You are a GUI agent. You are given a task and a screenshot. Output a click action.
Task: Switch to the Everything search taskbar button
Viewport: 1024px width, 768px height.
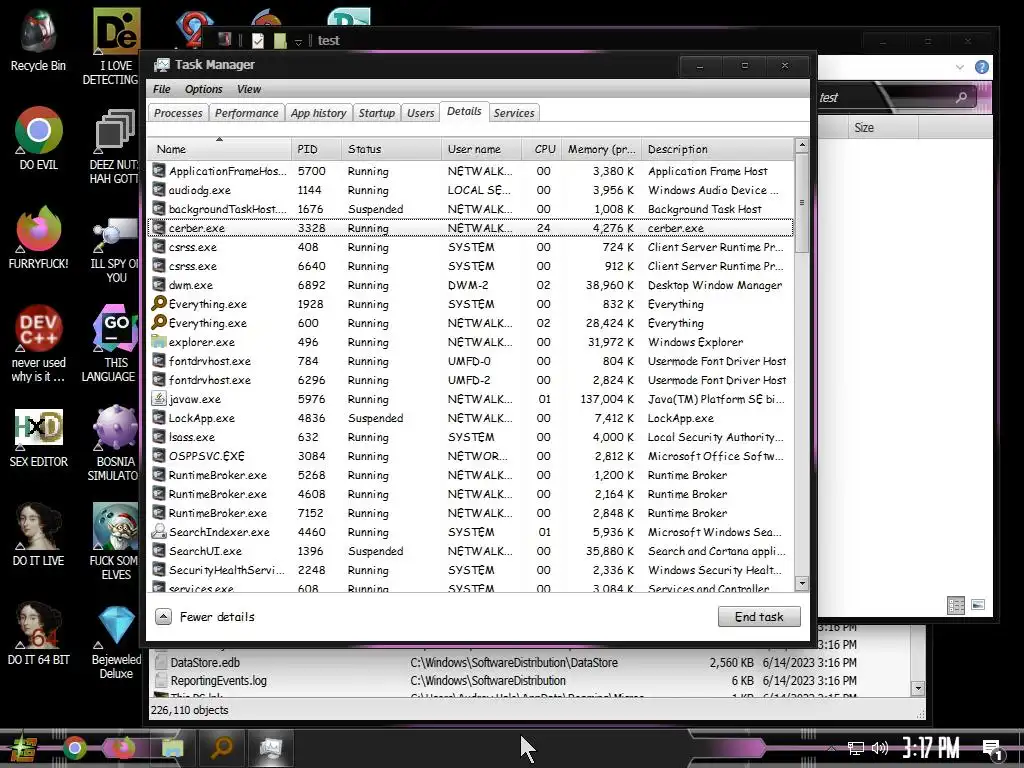pos(222,748)
